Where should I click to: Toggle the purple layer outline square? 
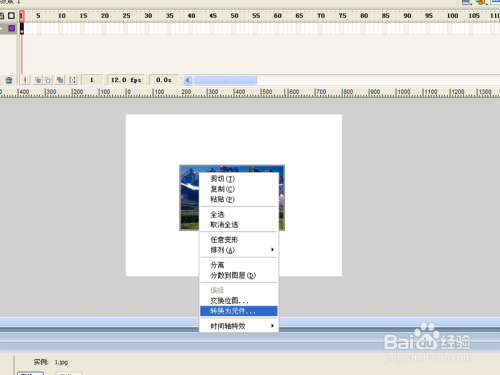pyautogui.click(x=12, y=28)
